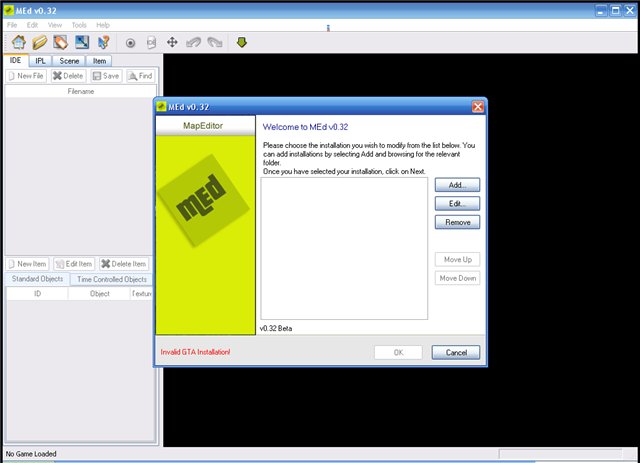
Task: Select the four-arrow move tool
Action: 172,42
